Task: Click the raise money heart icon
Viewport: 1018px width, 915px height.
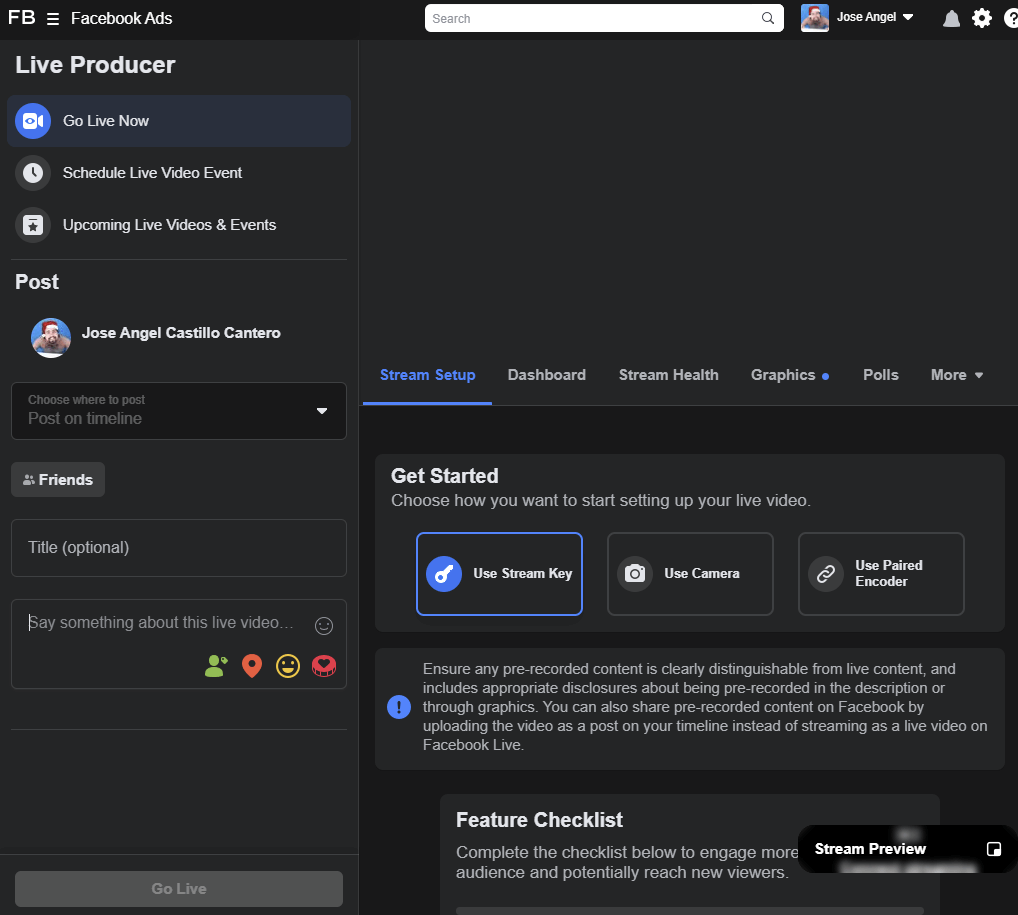Action: [323, 666]
